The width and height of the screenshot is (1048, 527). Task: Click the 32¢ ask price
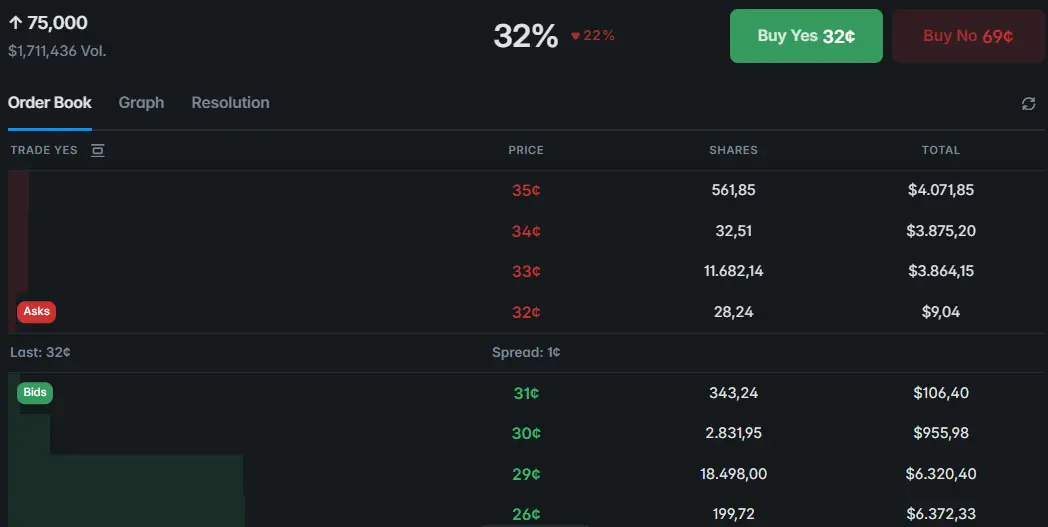pyautogui.click(x=526, y=312)
